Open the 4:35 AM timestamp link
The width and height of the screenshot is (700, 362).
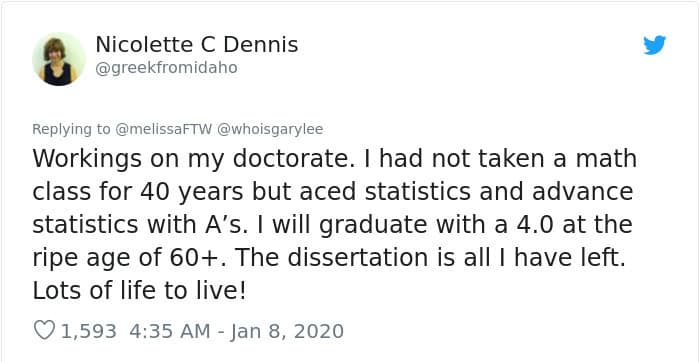coord(170,331)
